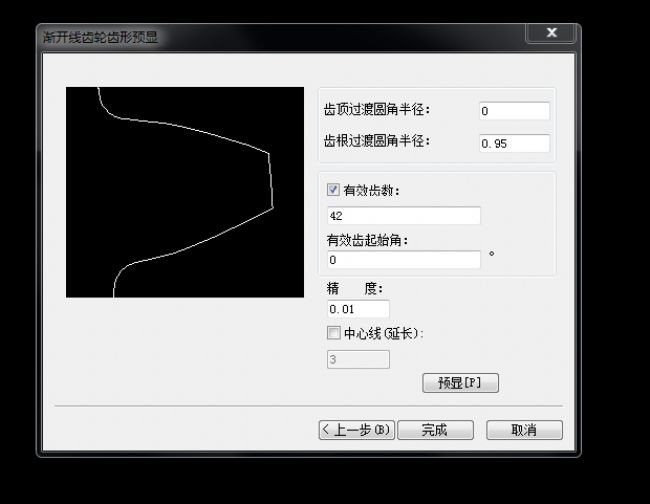The height and width of the screenshot is (504, 650).
Task: Close the 渐开线齿轮齿形预显 dialog
Action: pos(551,33)
